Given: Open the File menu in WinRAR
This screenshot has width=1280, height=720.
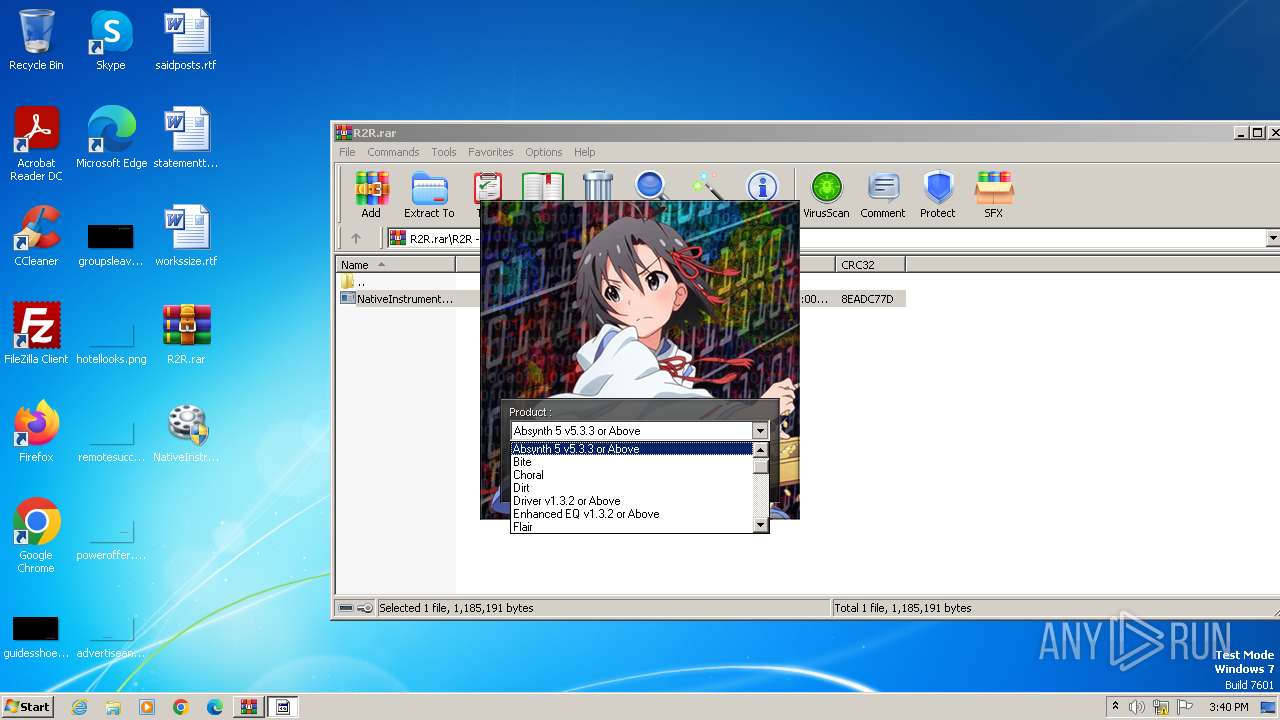Looking at the screenshot, I should [347, 152].
